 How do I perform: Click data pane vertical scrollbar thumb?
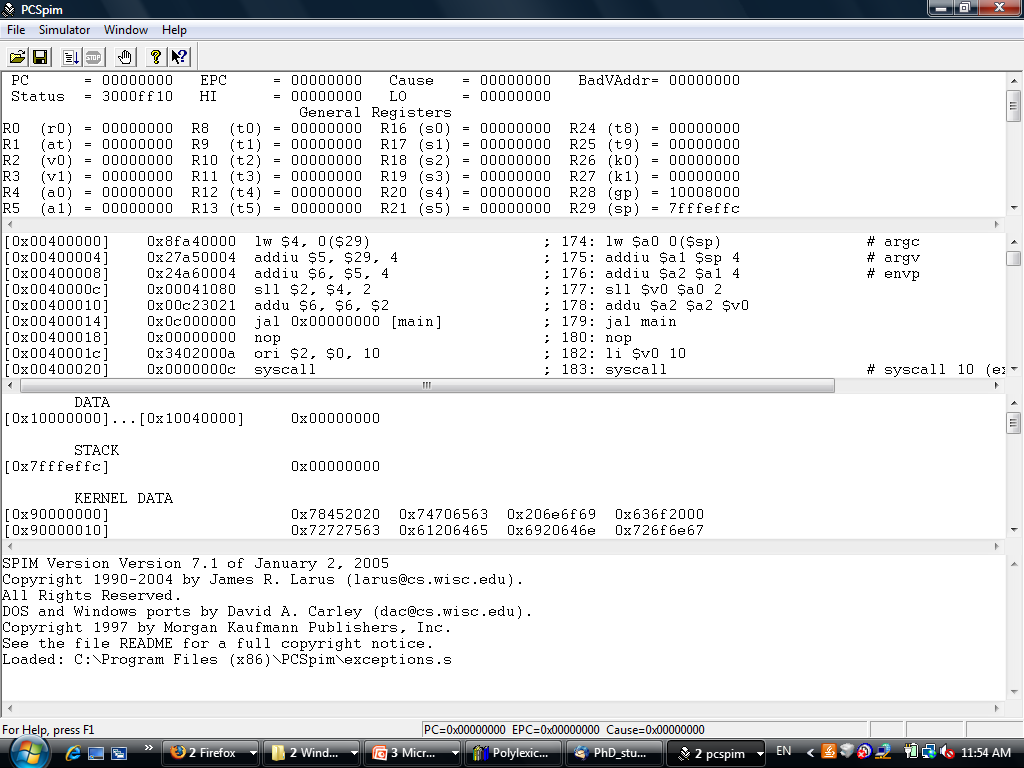click(x=1014, y=423)
